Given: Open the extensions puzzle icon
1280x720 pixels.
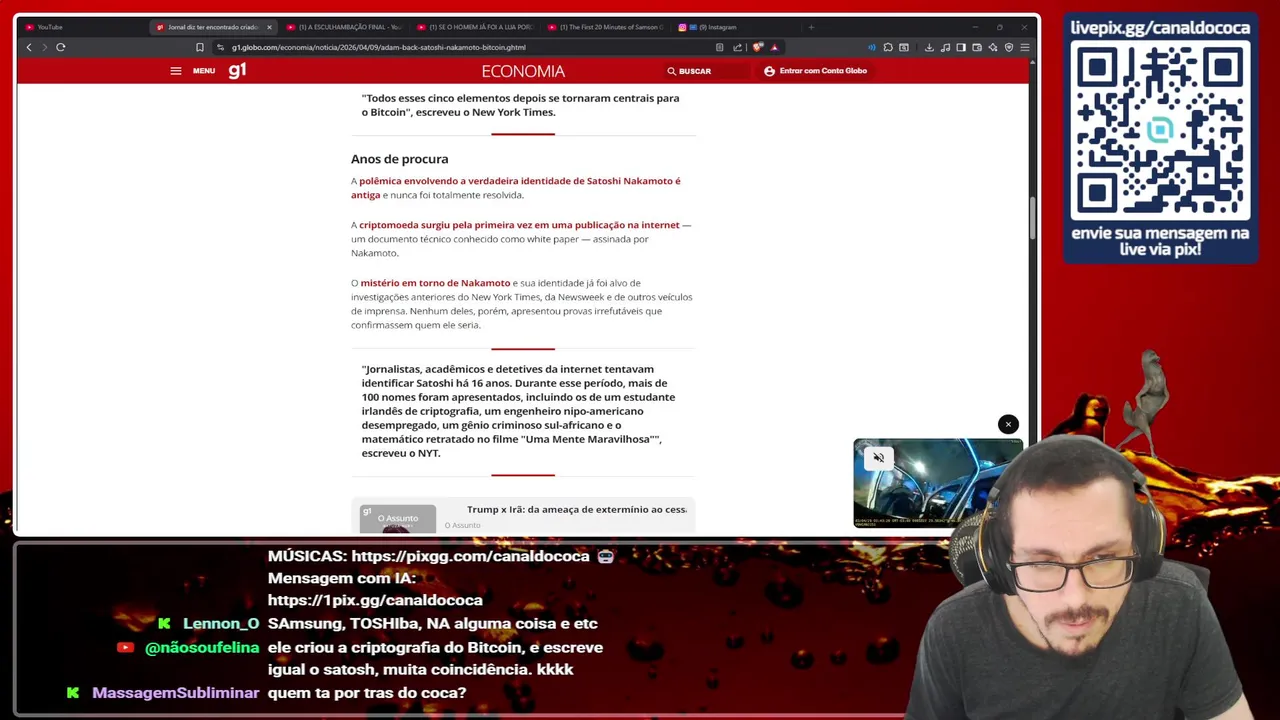Looking at the screenshot, I should [888, 47].
